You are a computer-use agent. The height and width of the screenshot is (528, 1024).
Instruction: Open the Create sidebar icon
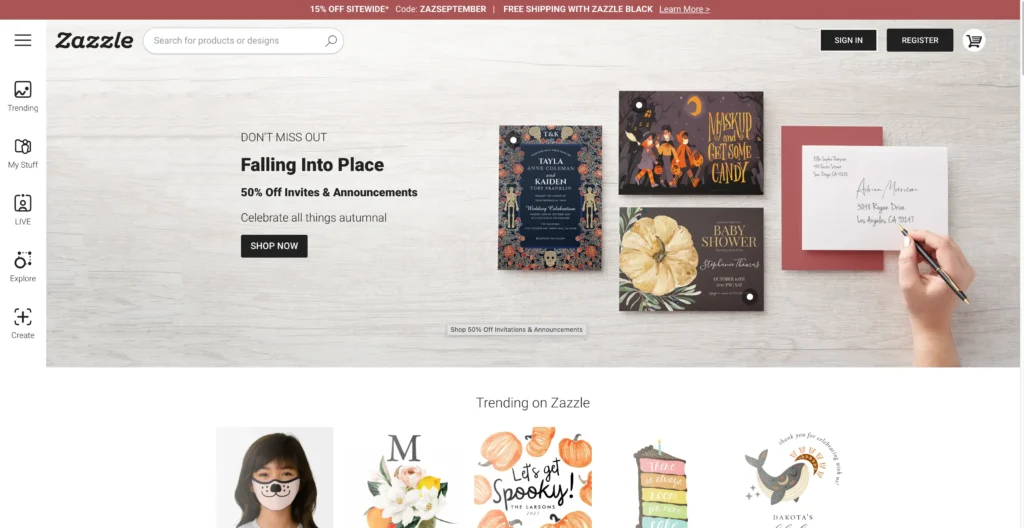pyautogui.click(x=23, y=323)
